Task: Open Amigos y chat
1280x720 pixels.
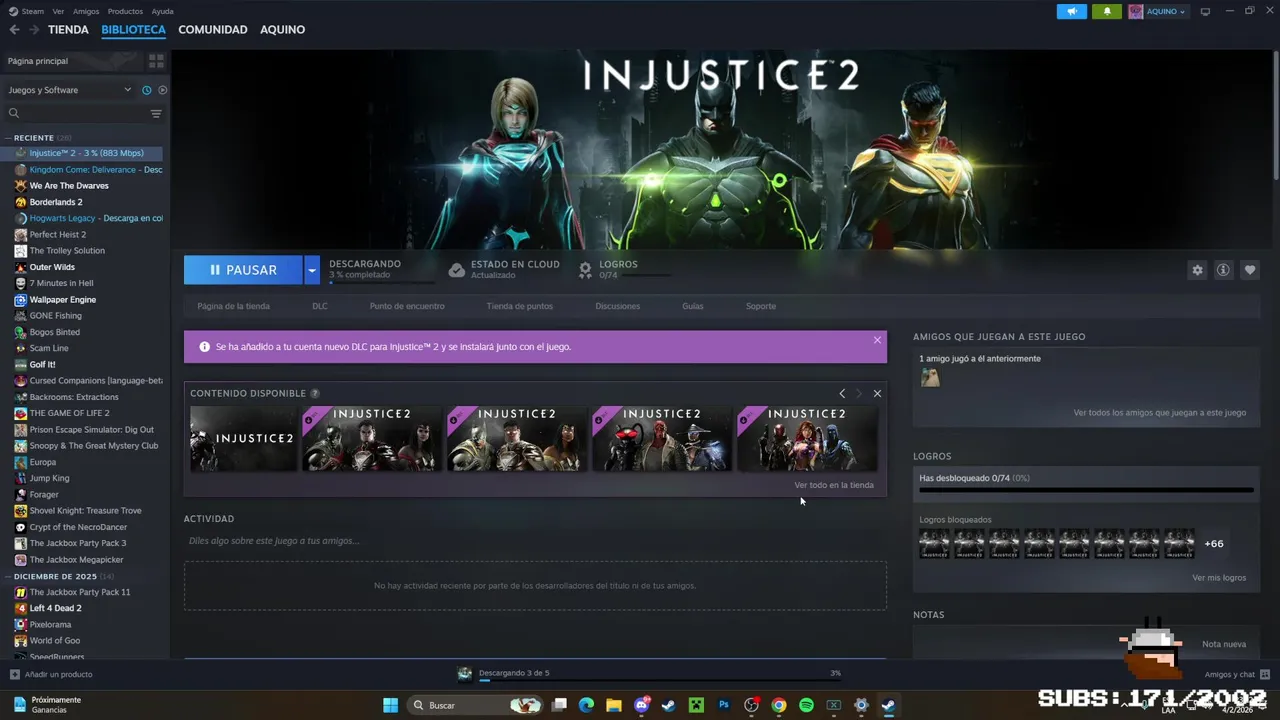Action: [x=1236, y=675]
